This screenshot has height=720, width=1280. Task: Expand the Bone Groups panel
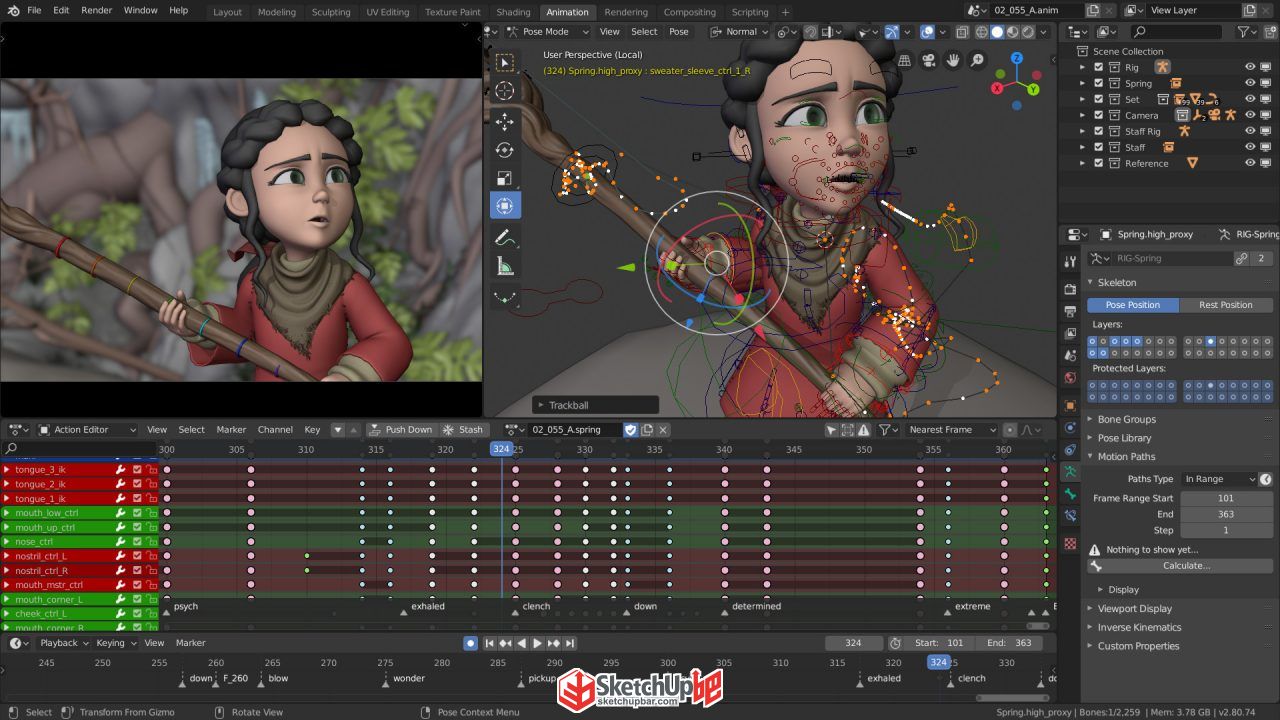[1126, 419]
